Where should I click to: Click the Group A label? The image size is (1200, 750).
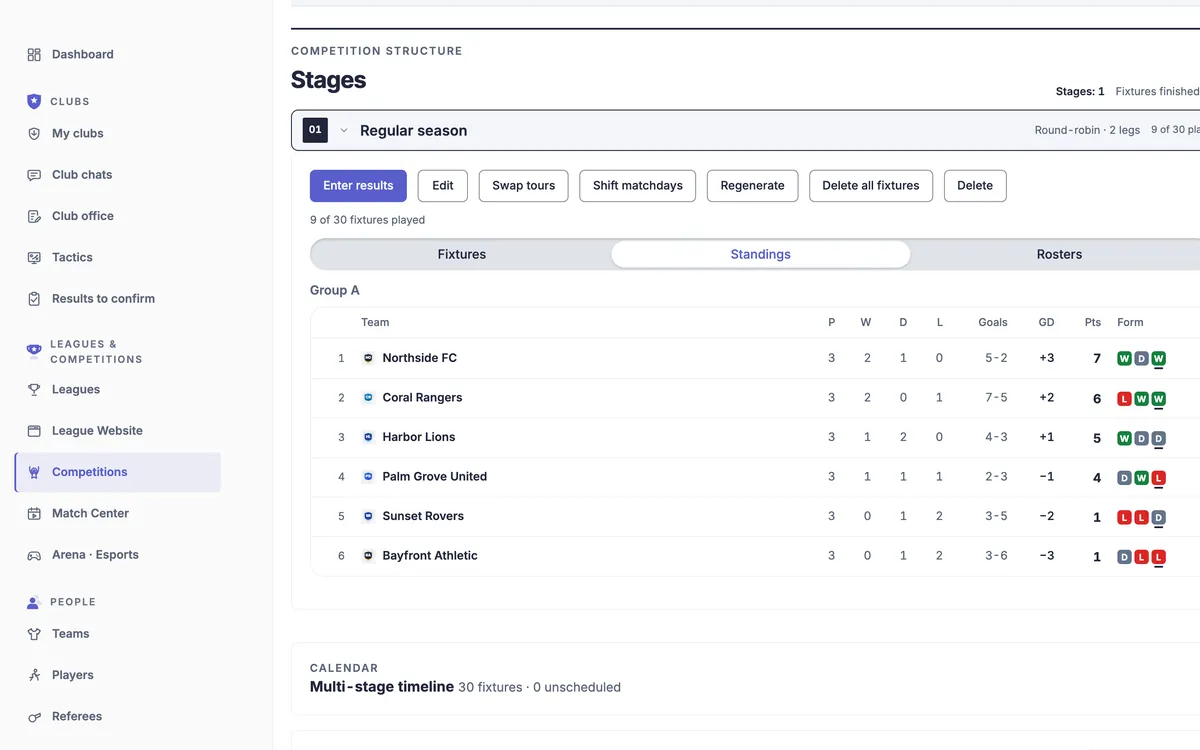pyautogui.click(x=335, y=290)
